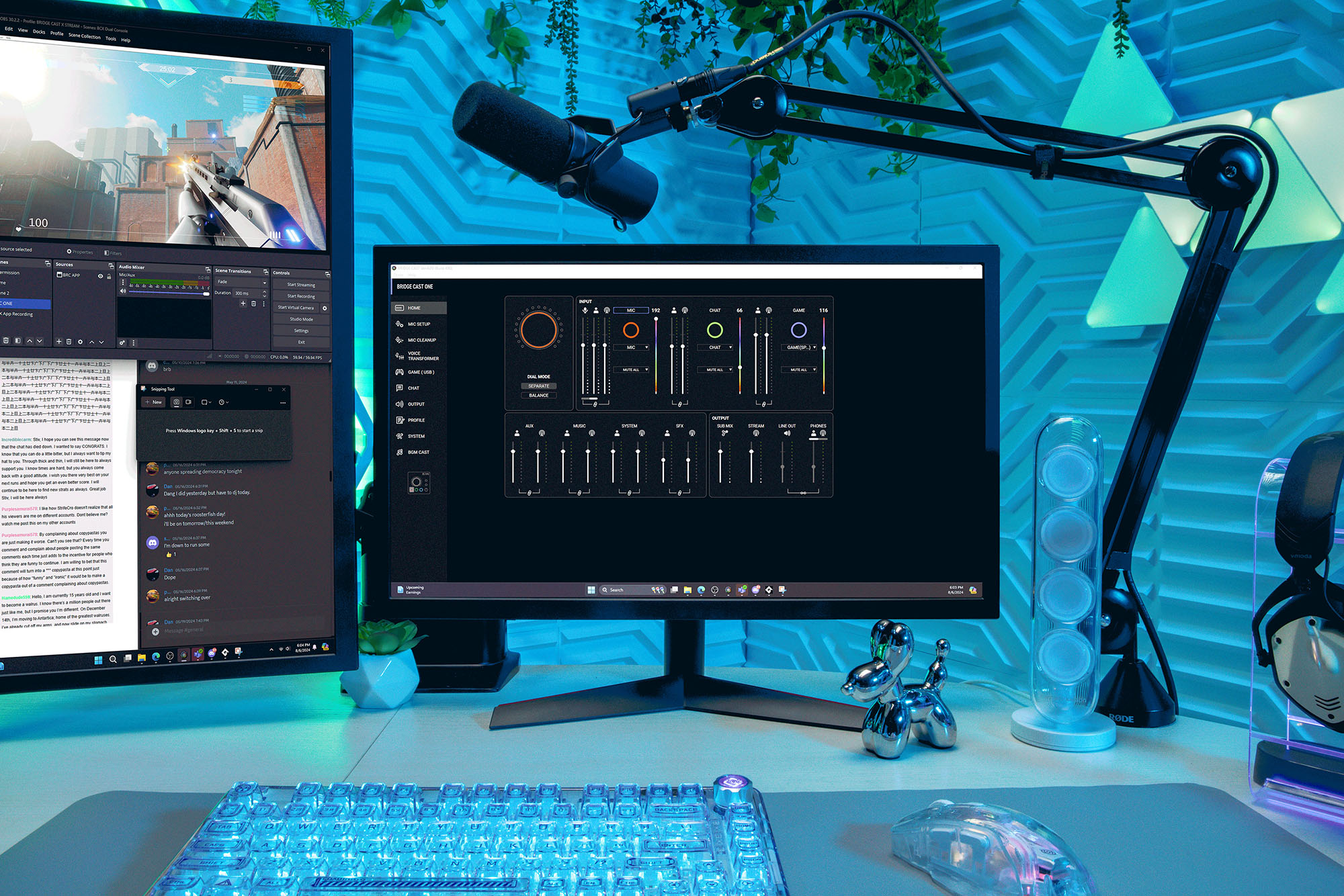Click Start Streaming button
Viewport: 1344px width, 896px height.
[300, 285]
